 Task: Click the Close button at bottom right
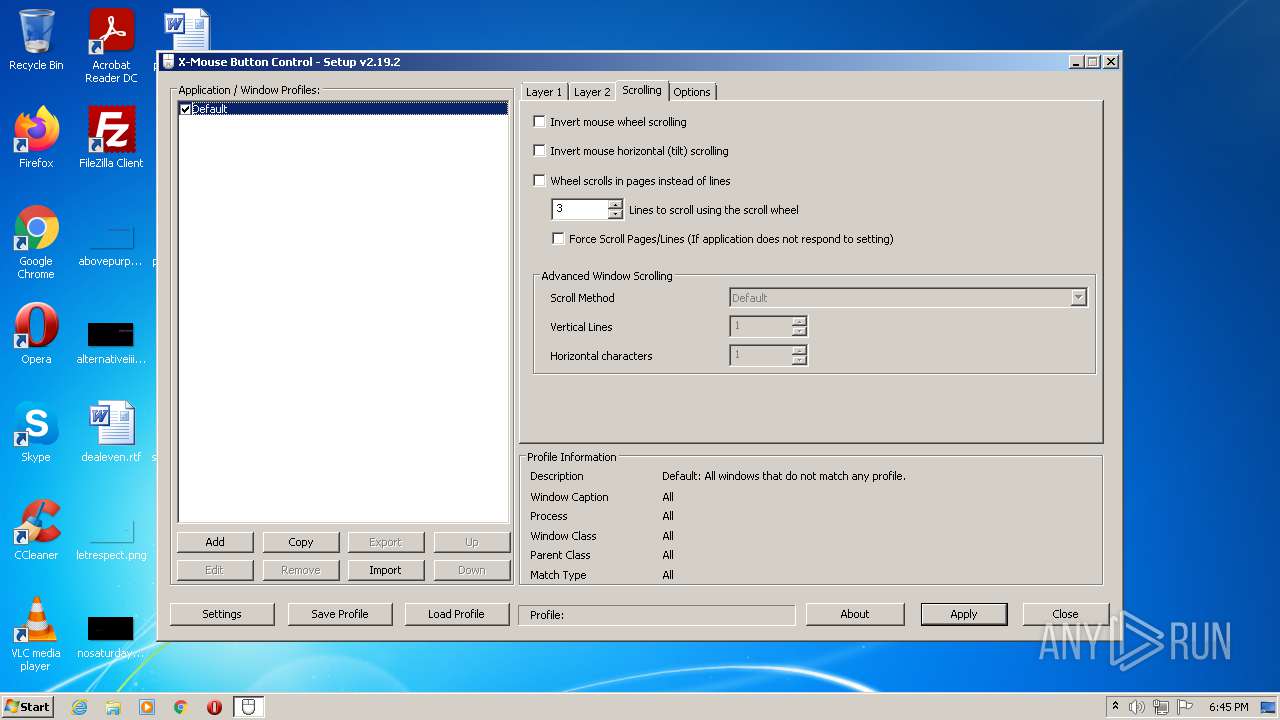click(1065, 614)
